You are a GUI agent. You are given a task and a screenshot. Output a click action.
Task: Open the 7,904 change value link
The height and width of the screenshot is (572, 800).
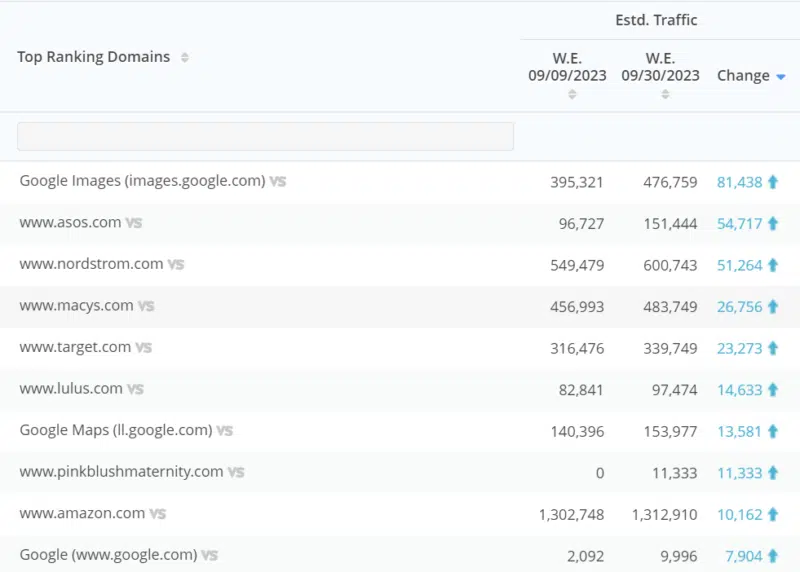pos(744,556)
